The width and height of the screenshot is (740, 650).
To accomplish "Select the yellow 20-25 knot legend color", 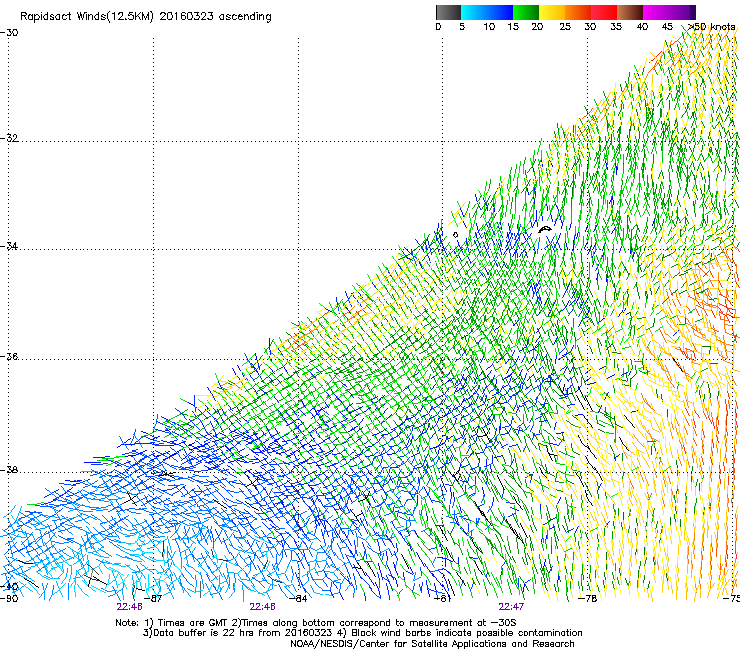I will [x=552, y=12].
